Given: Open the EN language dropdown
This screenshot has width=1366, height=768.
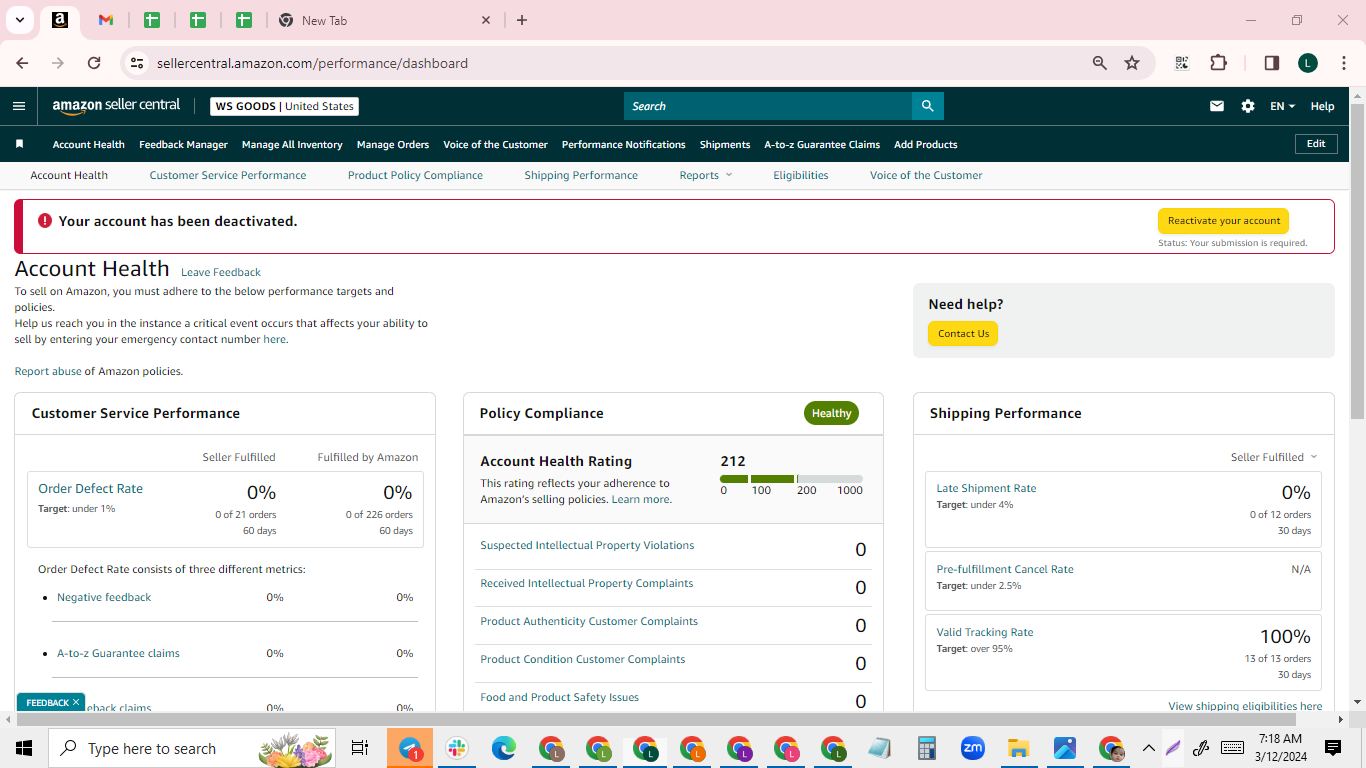Looking at the screenshot, I should click(x=1282, y=106).
